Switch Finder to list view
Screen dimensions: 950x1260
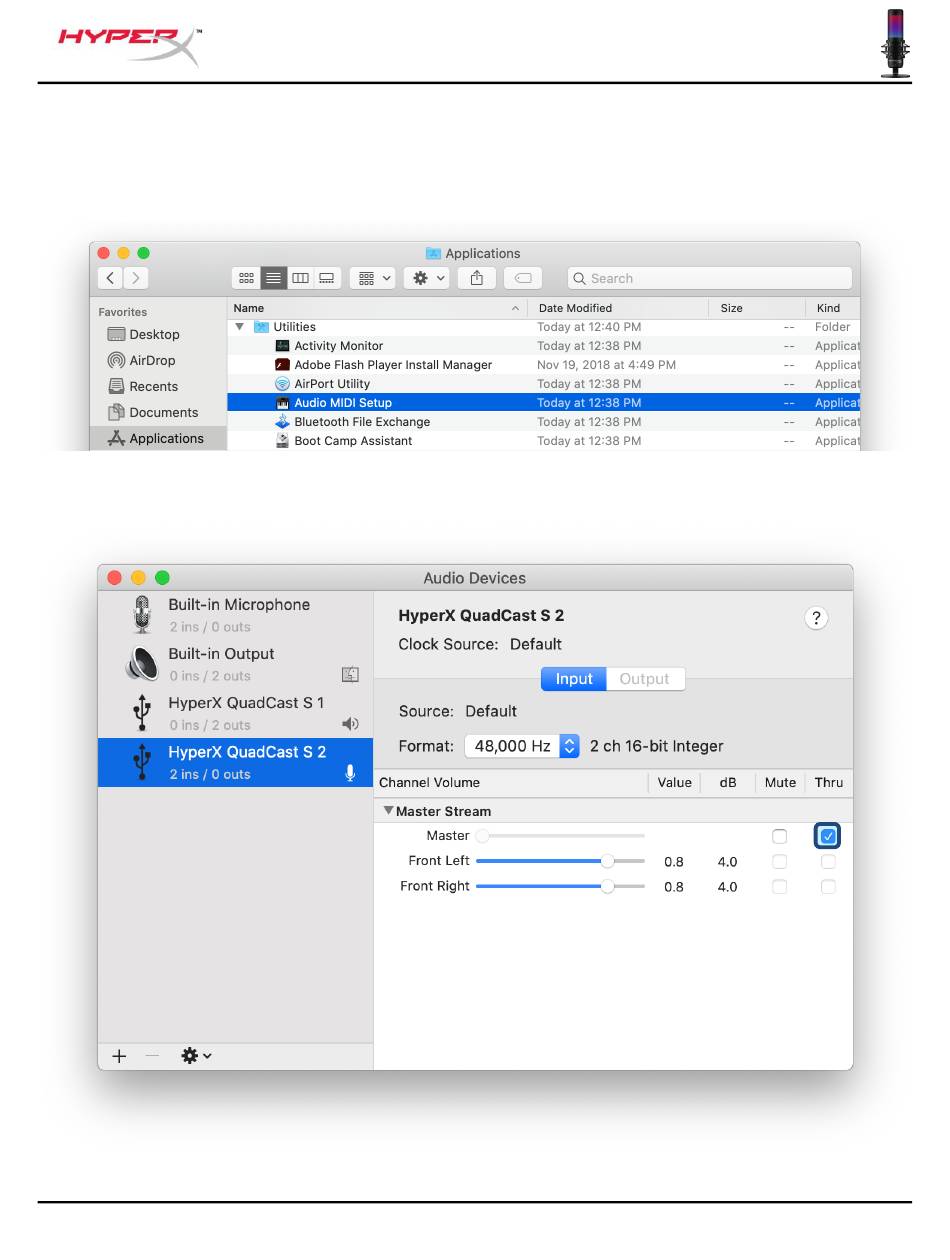click(273, 279)
